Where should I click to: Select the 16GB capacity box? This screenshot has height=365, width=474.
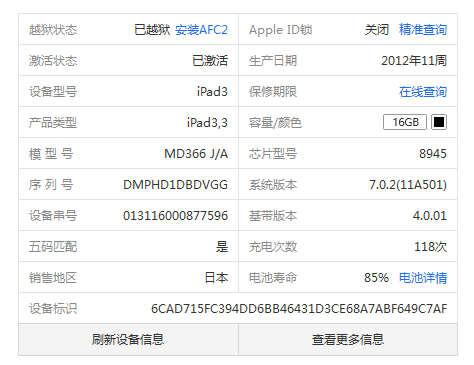click(405, 122)
